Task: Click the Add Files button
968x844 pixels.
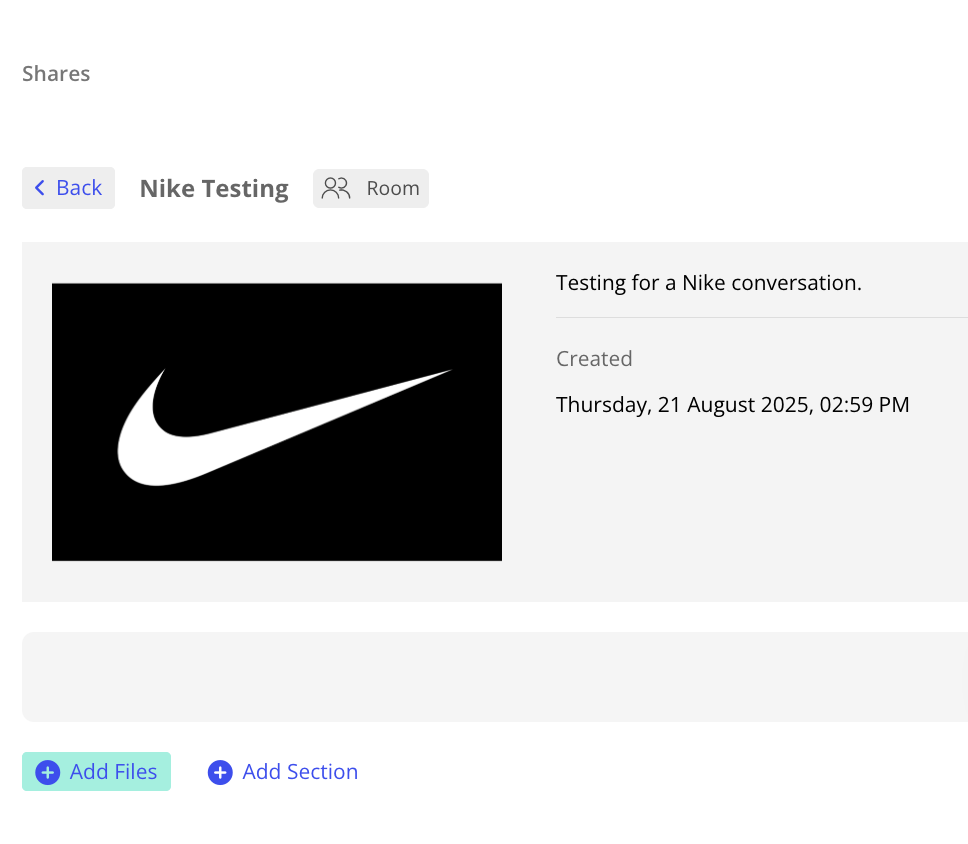Action: click(96, 771)
